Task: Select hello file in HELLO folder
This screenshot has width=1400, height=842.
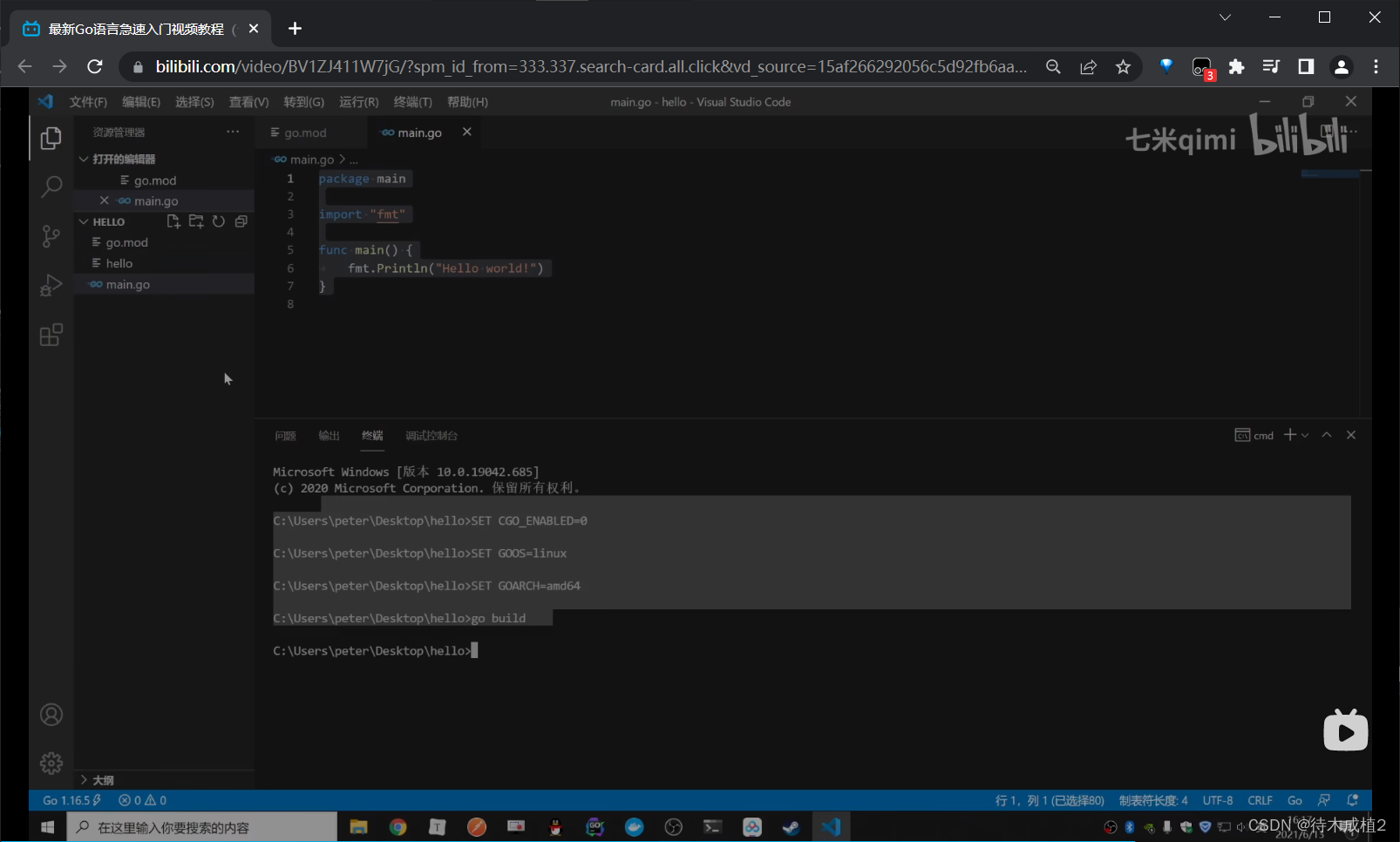Action: (x=164, y=263)
